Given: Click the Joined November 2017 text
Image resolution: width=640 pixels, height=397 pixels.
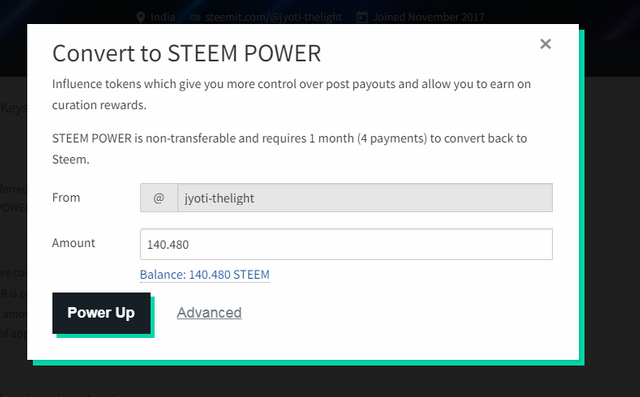Looking at the screenshot, I should 428,17.
